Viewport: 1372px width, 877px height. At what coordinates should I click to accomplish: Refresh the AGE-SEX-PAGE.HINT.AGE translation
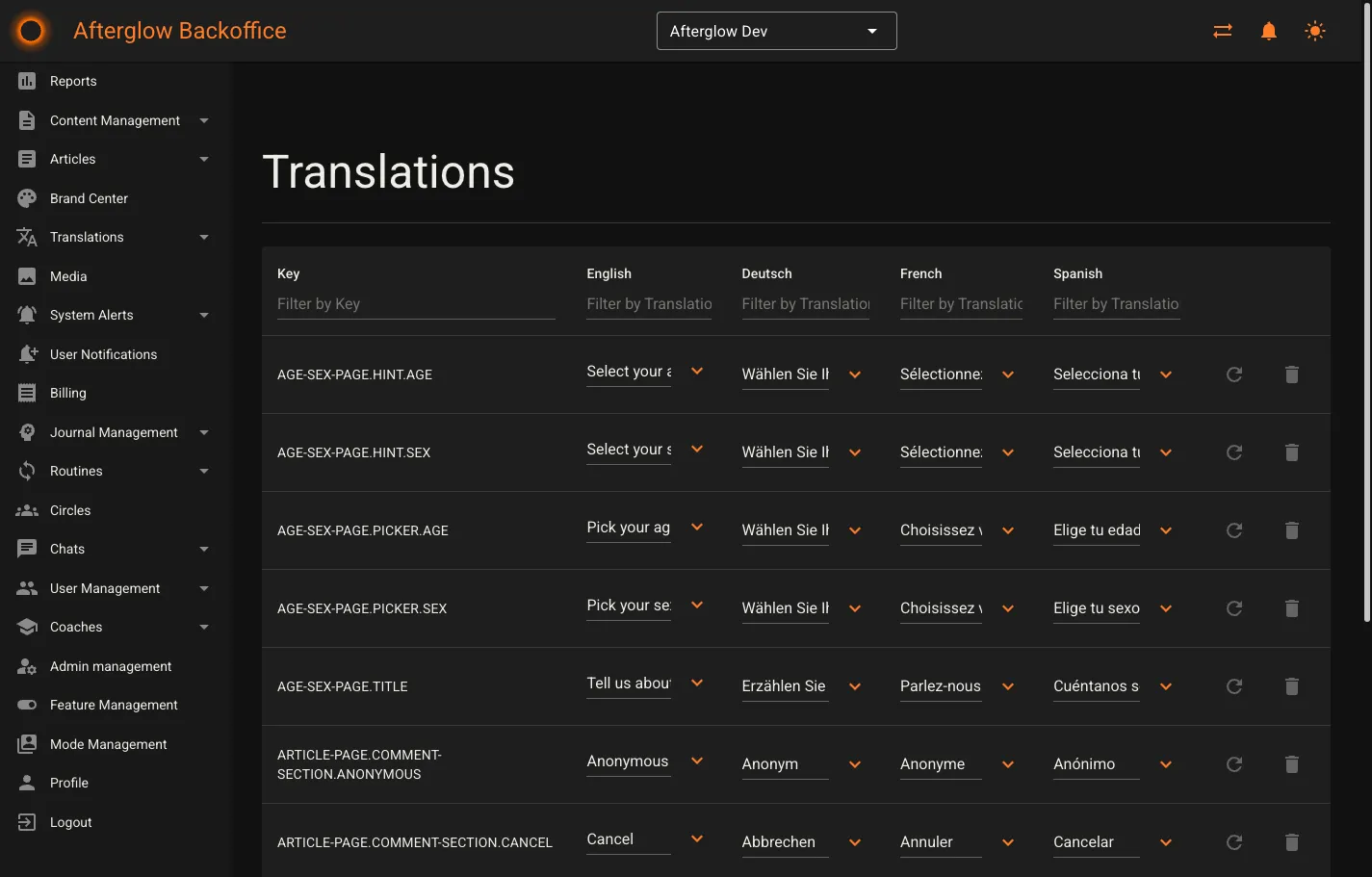point(1233,374)
